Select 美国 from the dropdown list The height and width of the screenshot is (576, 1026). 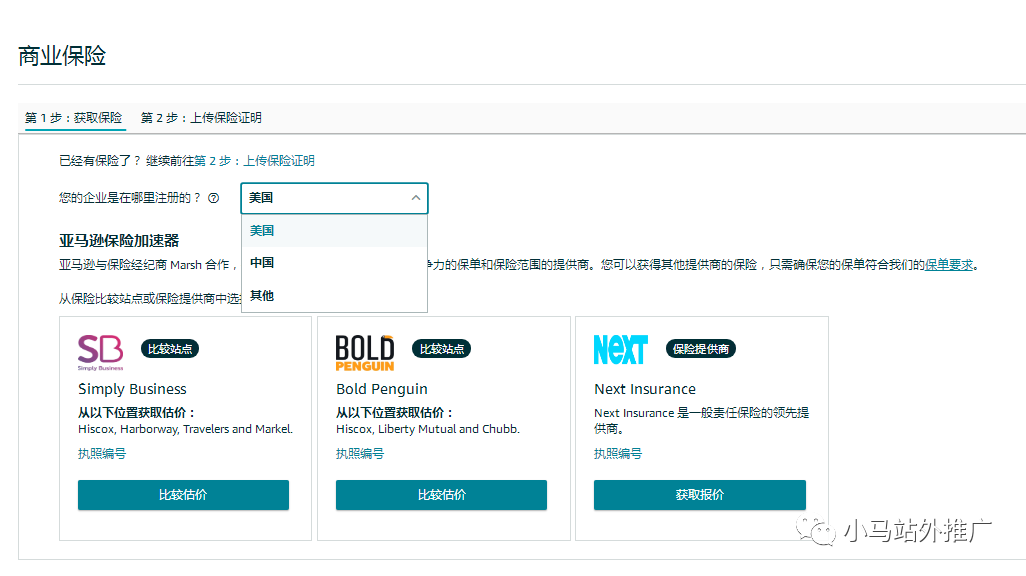click(334, 230)
